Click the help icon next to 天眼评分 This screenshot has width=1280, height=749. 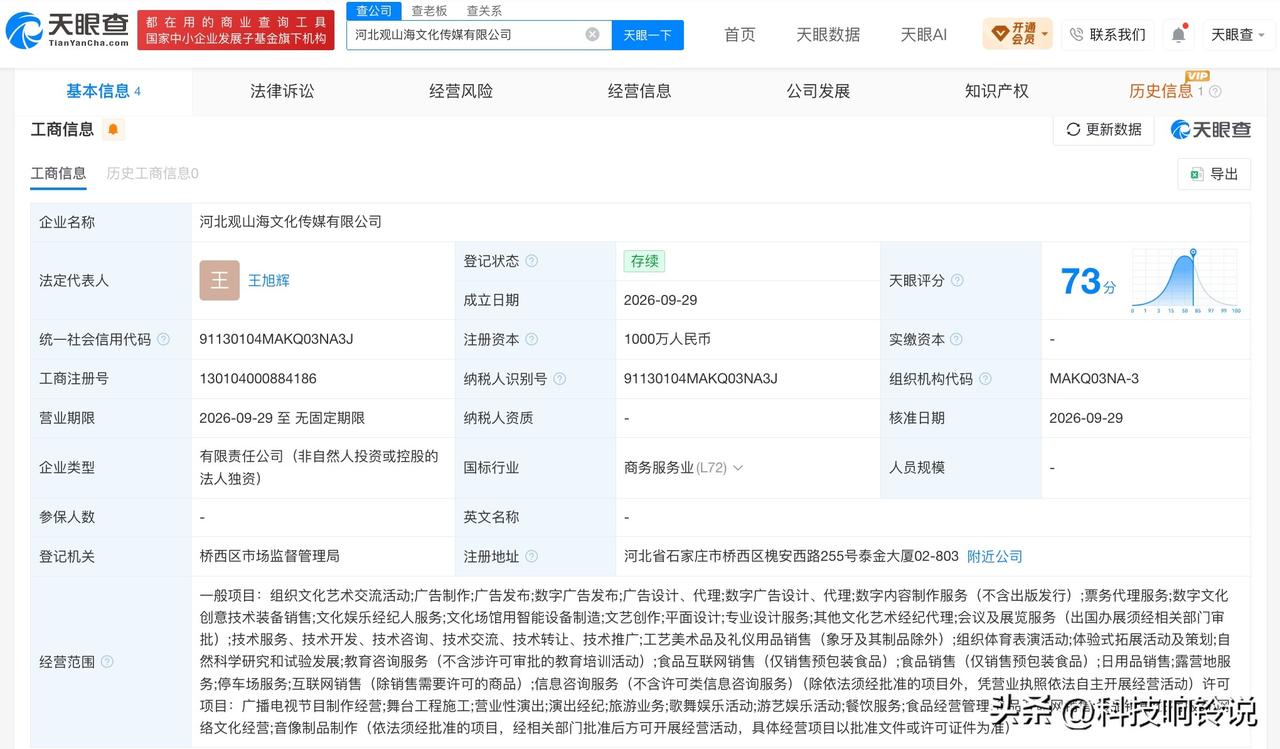(957, 280)
